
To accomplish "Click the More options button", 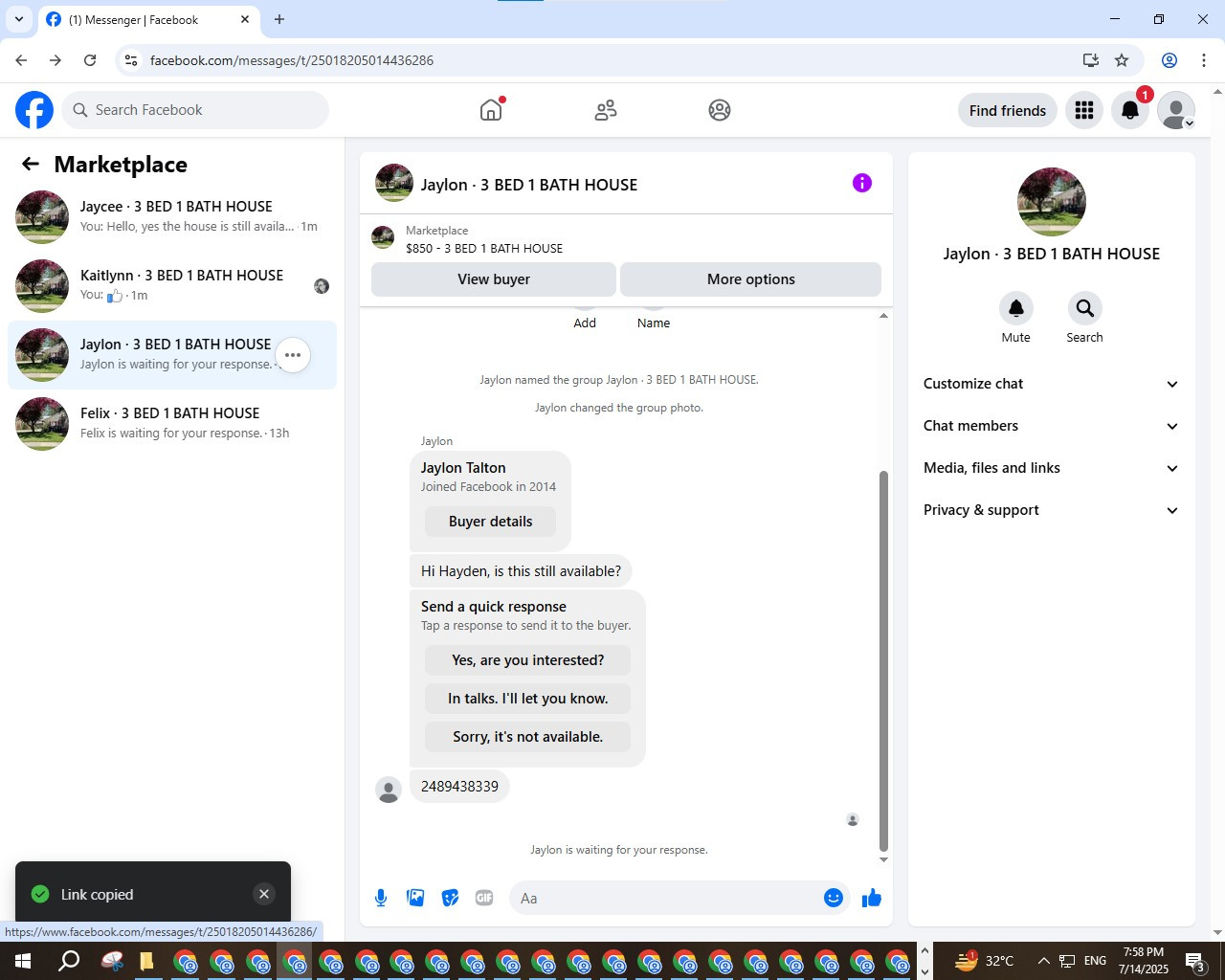I will pos(751,279).
